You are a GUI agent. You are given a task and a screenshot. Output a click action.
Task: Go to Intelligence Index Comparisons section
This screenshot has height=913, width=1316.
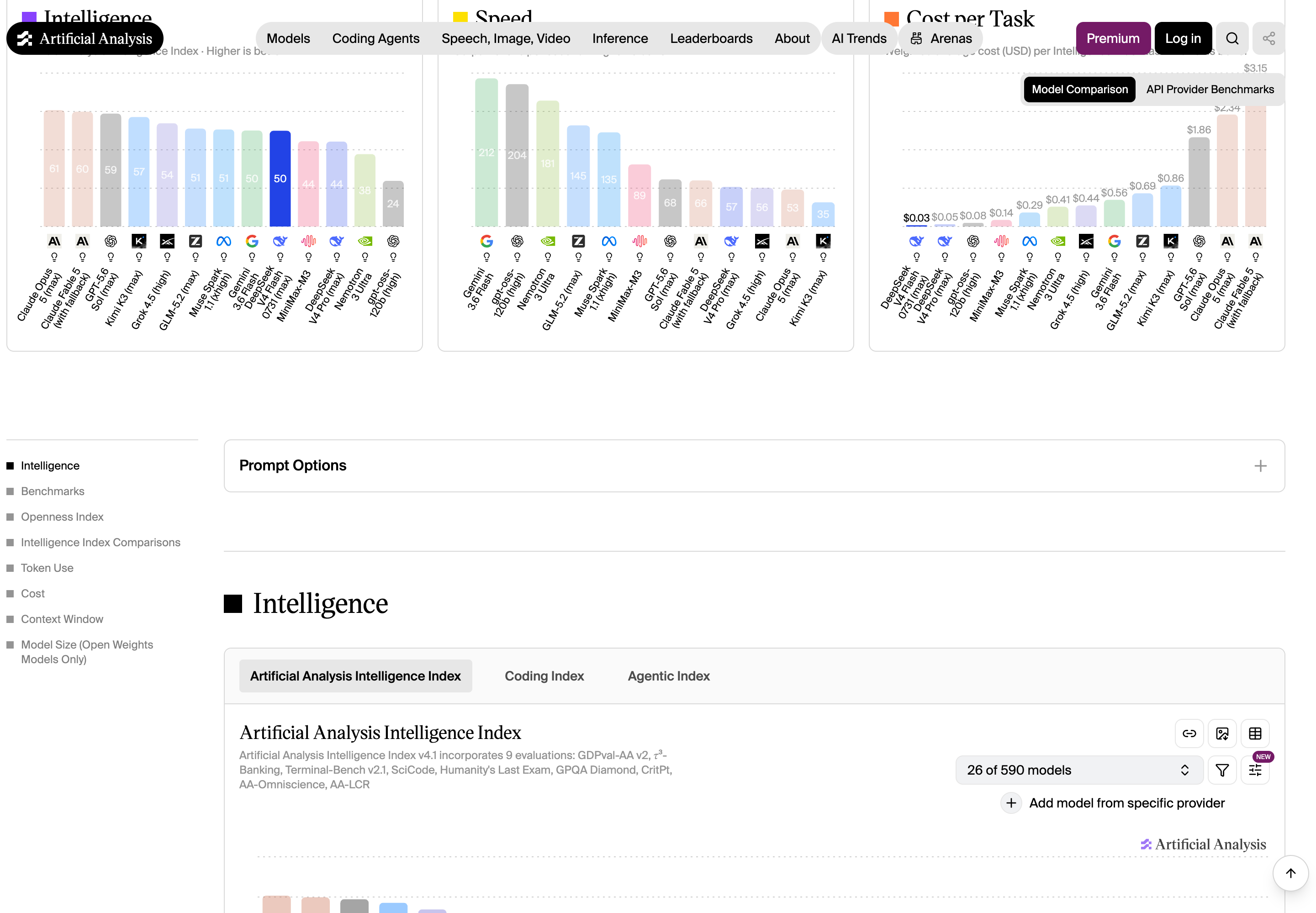click(x=100, y=542)
